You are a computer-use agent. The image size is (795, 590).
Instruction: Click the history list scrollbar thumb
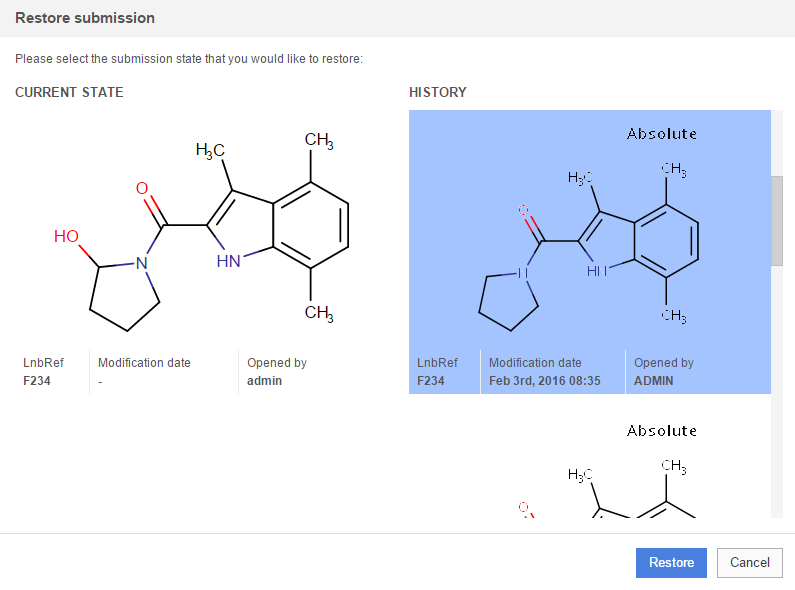tap(777, 221)
